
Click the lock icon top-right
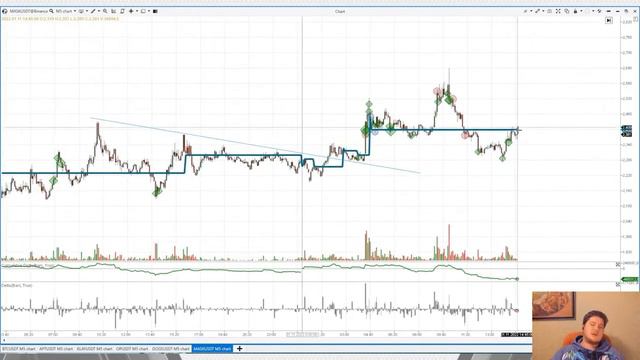pyautogui.click(x=576, y=11)
